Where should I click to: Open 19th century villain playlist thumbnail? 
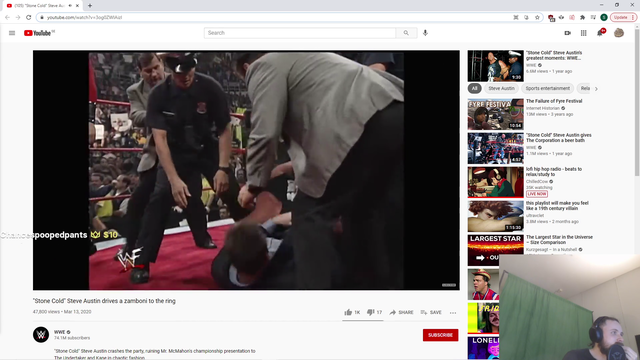496,216
